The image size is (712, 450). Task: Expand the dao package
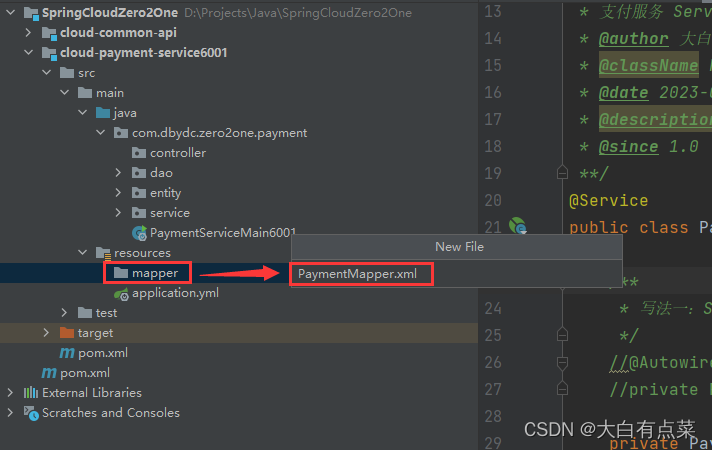tap(118, 173)
